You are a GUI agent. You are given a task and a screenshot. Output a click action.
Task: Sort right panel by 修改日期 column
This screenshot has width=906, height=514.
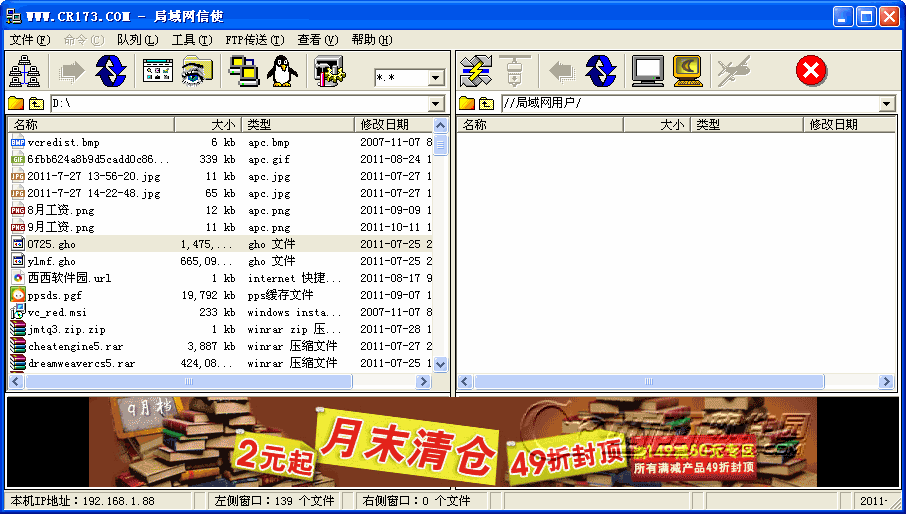tap(849, 124)
